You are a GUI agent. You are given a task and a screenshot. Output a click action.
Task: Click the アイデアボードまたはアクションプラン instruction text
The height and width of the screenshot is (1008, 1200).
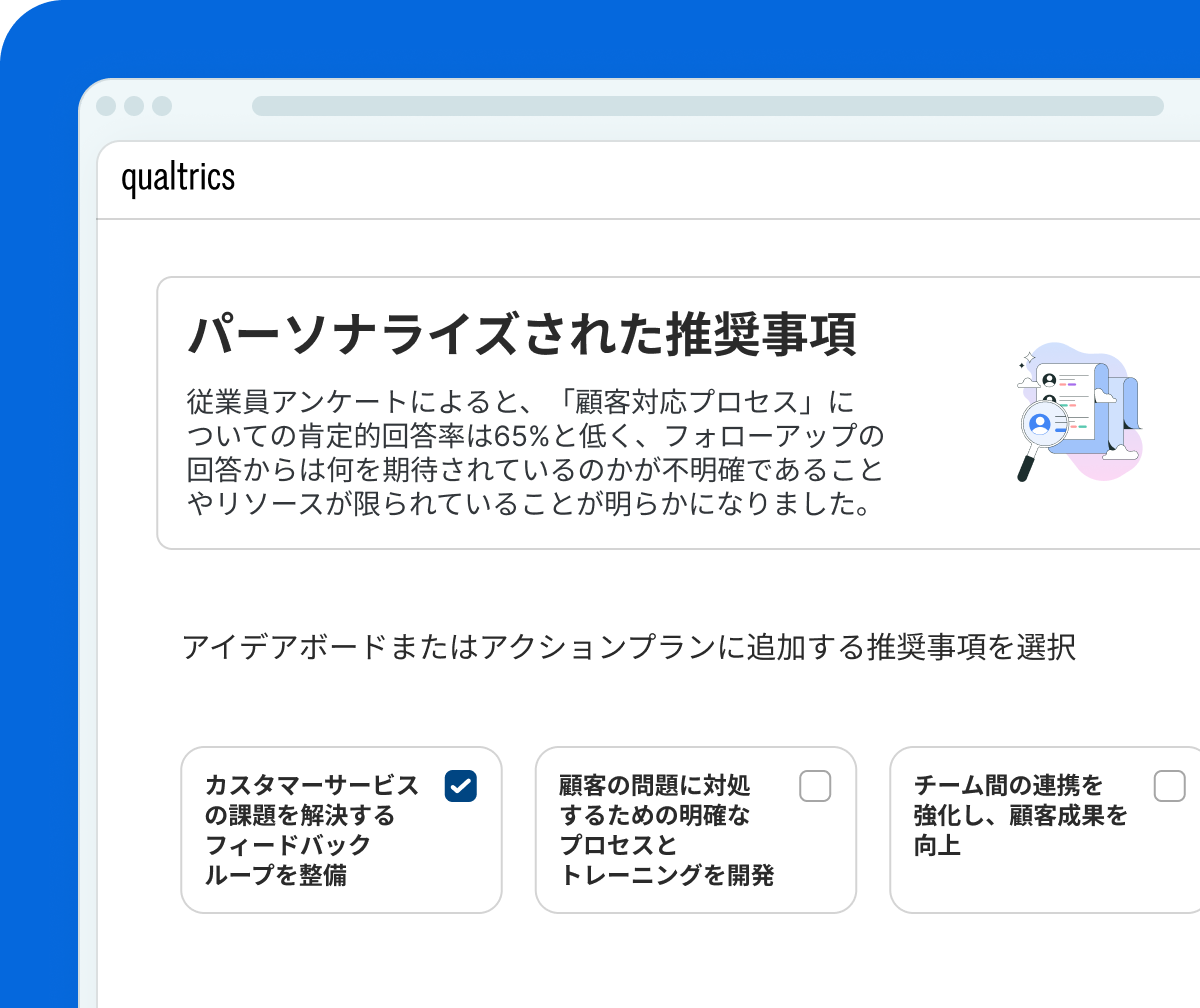click(630, 647)
